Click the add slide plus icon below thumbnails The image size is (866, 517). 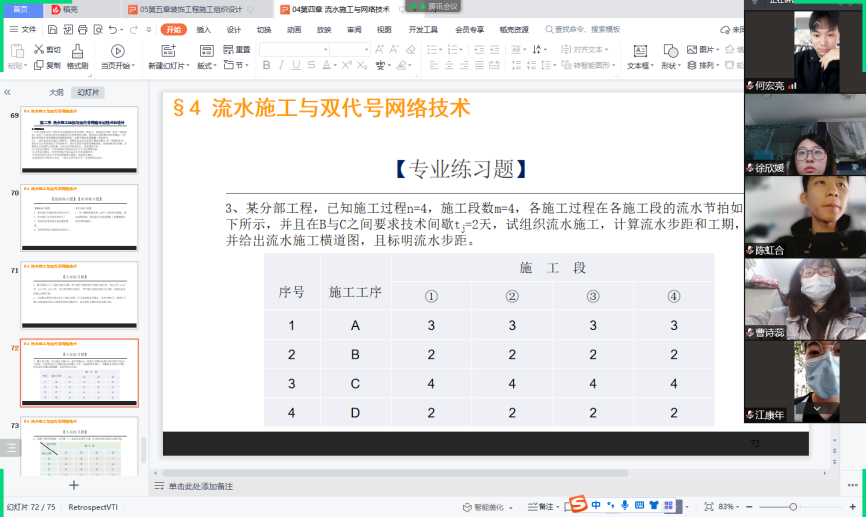[x=73, y=485]
